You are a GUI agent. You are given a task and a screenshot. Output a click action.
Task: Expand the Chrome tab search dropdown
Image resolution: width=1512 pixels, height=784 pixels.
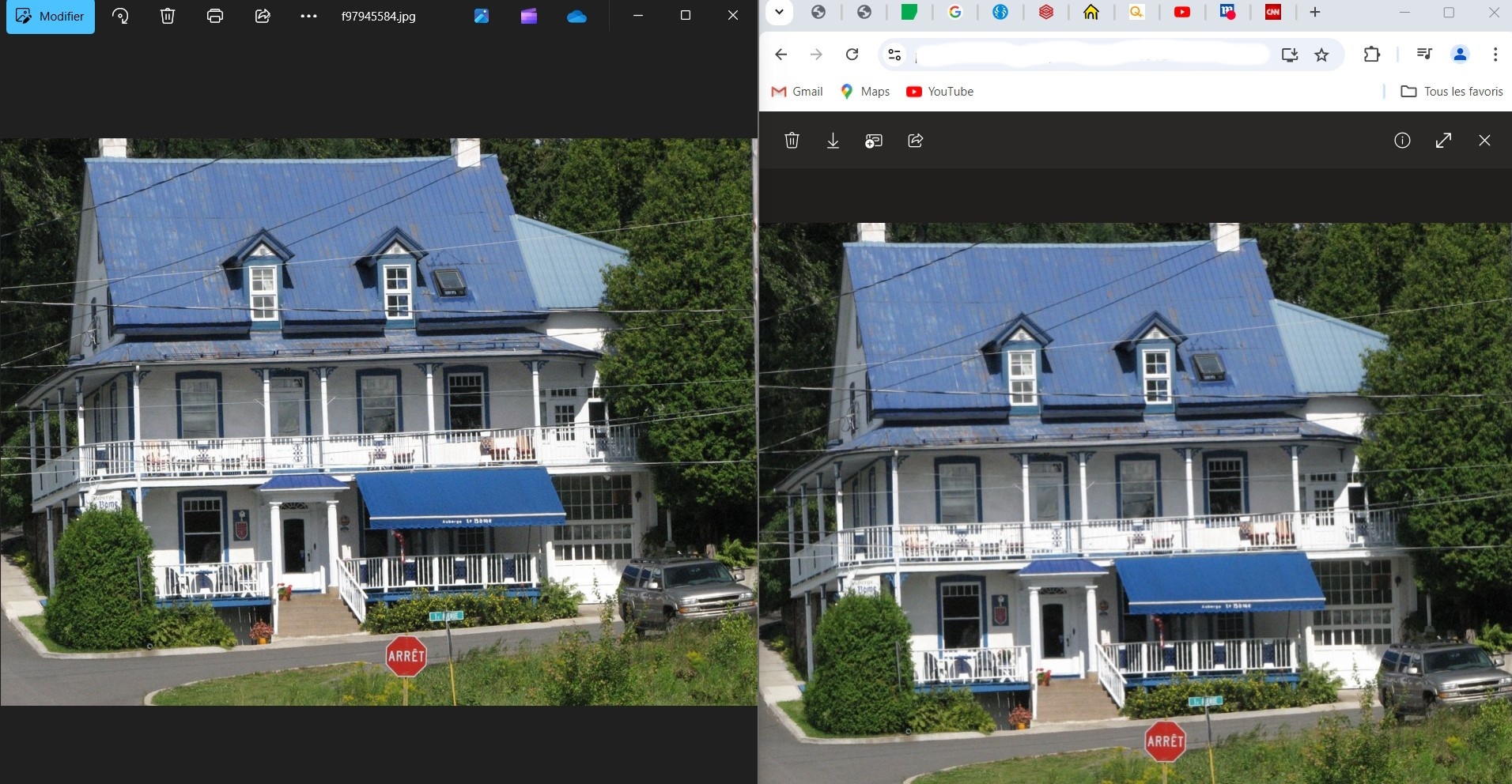(x=780, y=12)
